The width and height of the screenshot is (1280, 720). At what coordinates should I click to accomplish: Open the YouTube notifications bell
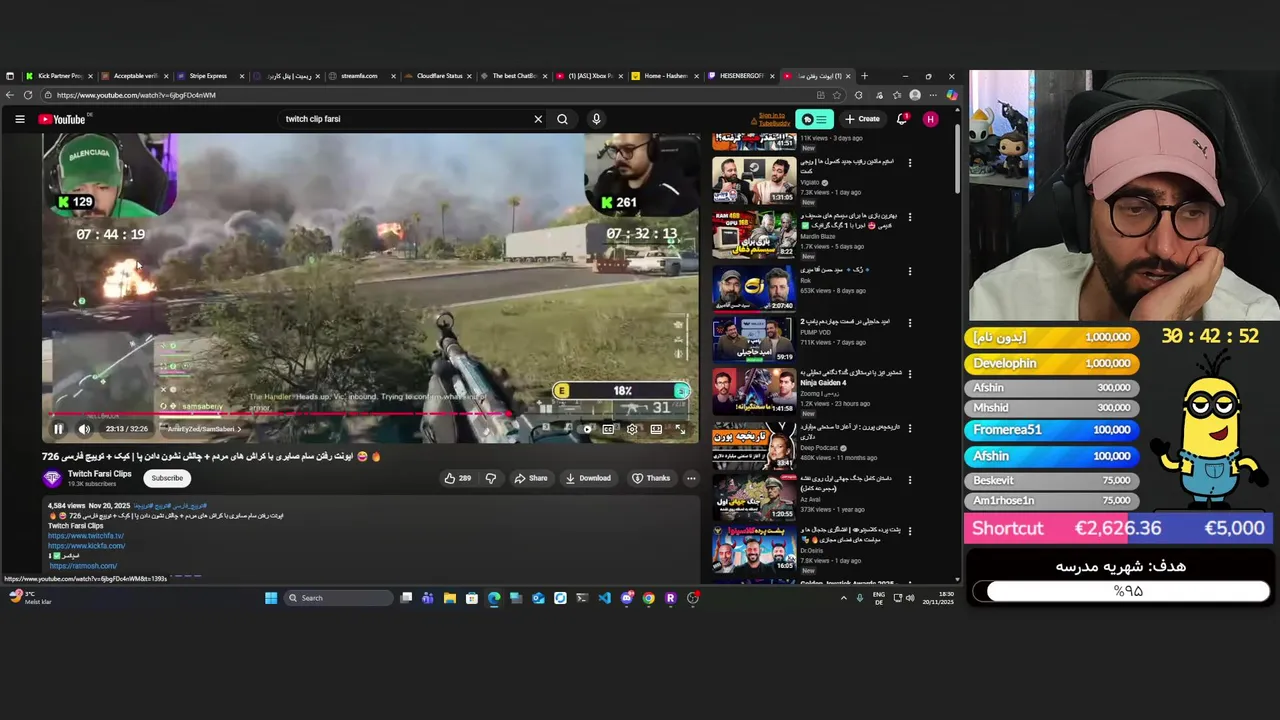point(902,119)
